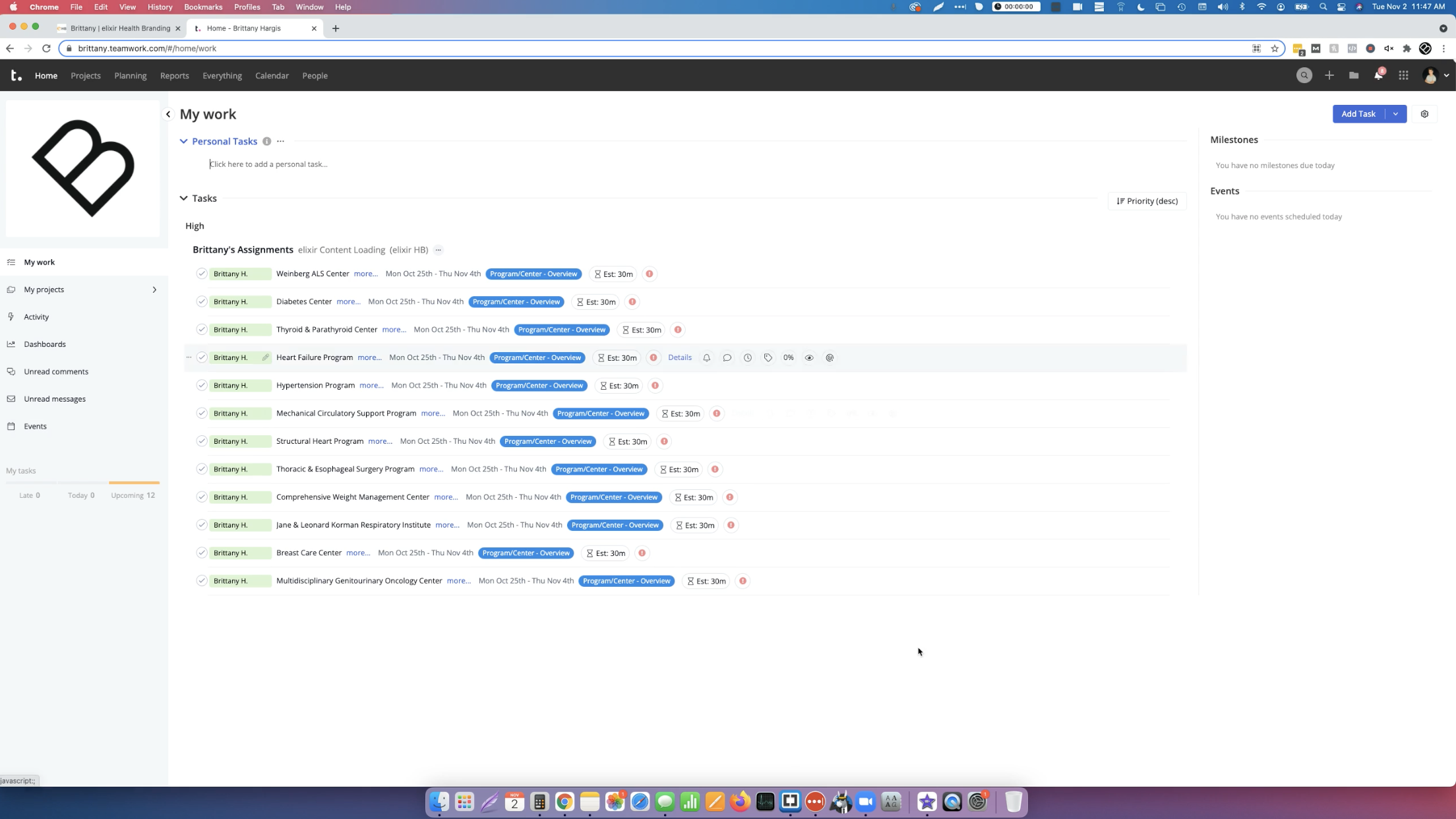Click the log time clock icon on Heart Failure row
The width and height of the screenshot is (1456, 819).
click(x=747, y=358)
